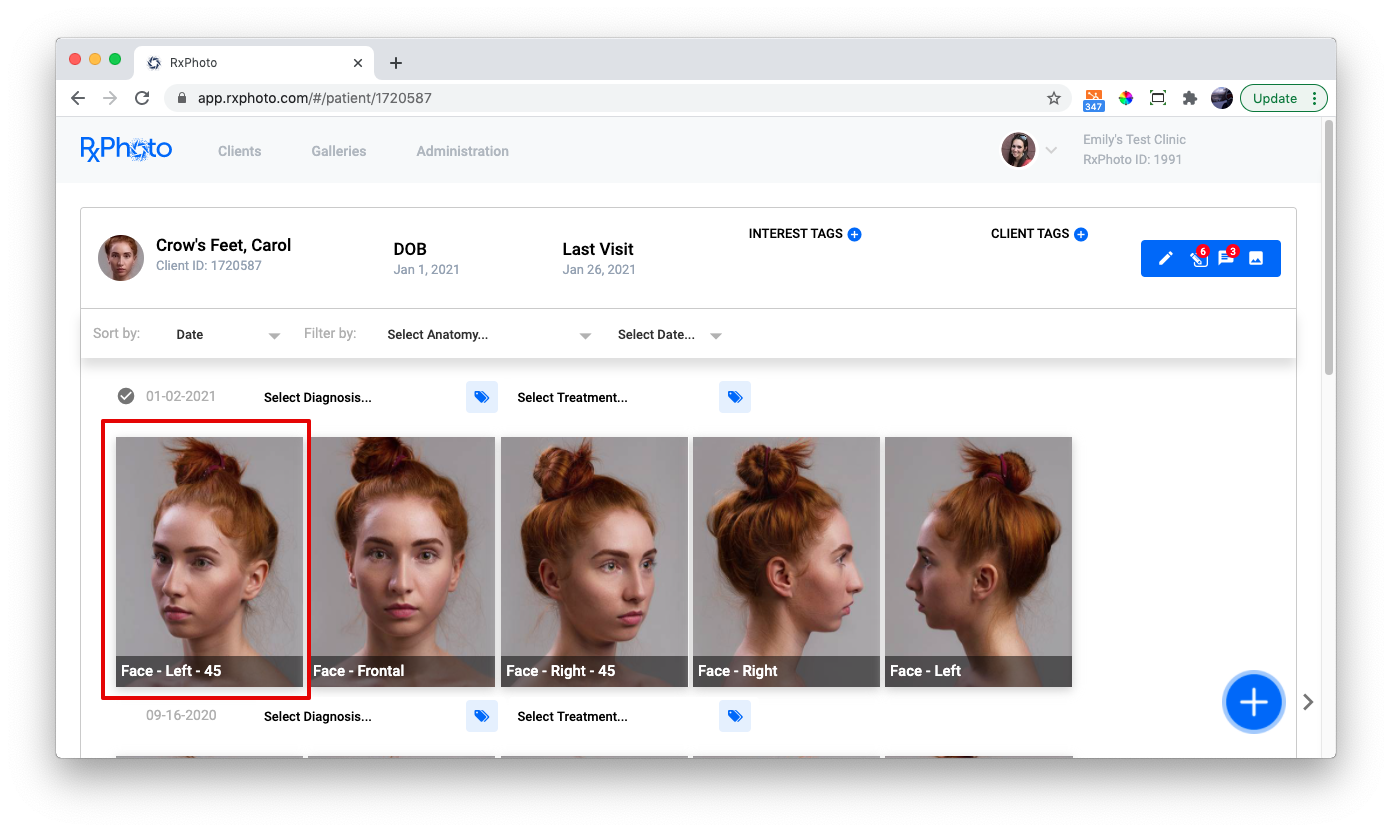The image size is (1392, 832).
Task: Open the Clients menu
Action: pyautogui.click(x=240, y=151)
